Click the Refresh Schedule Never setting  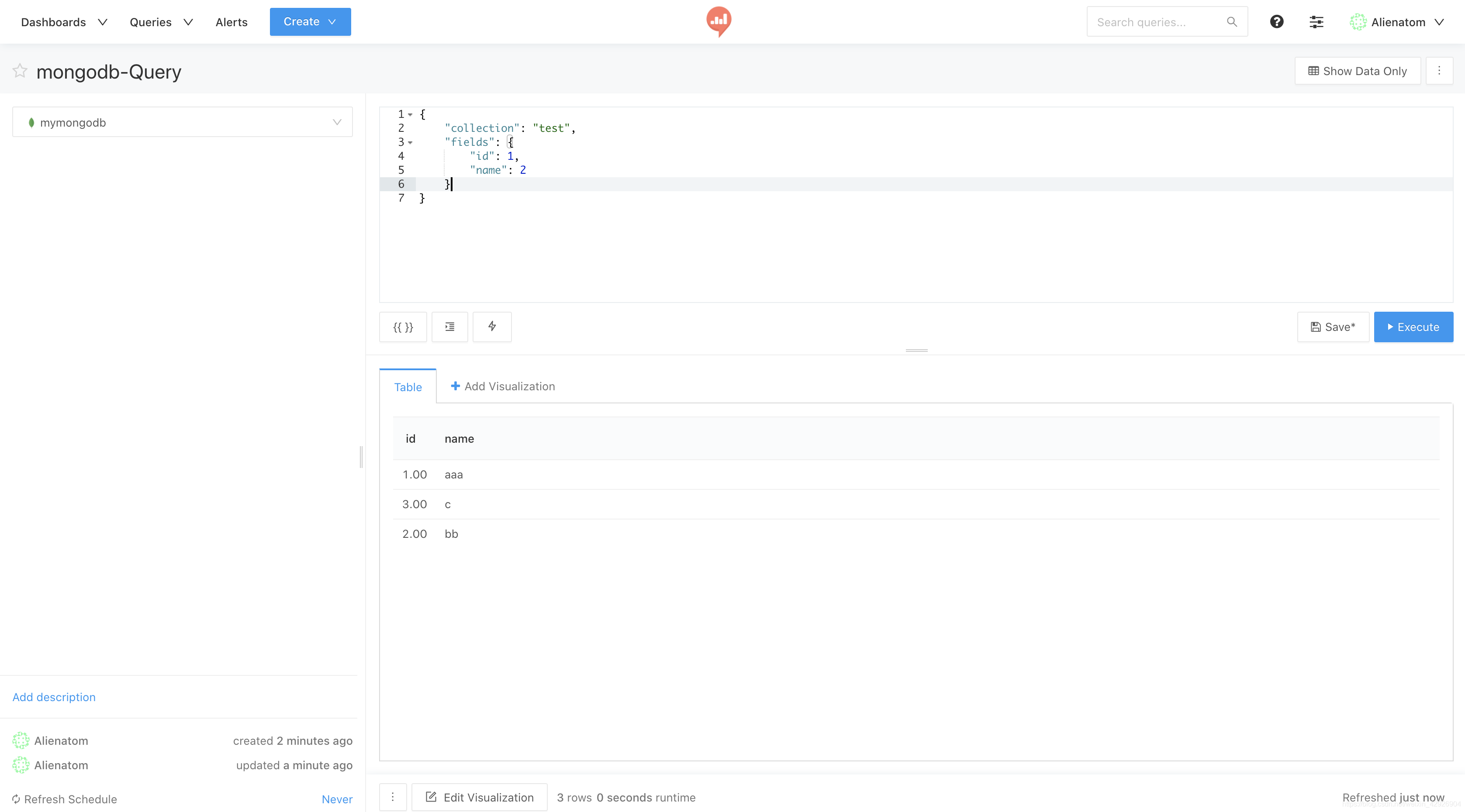337,798
